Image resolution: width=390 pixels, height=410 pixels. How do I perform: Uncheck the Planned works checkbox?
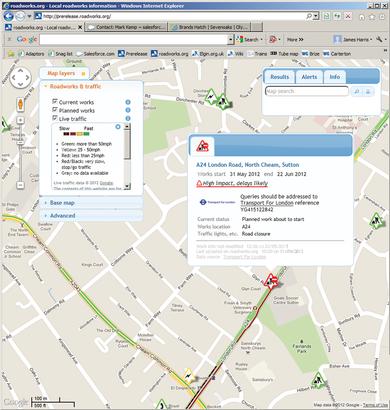tap(55, 109)
